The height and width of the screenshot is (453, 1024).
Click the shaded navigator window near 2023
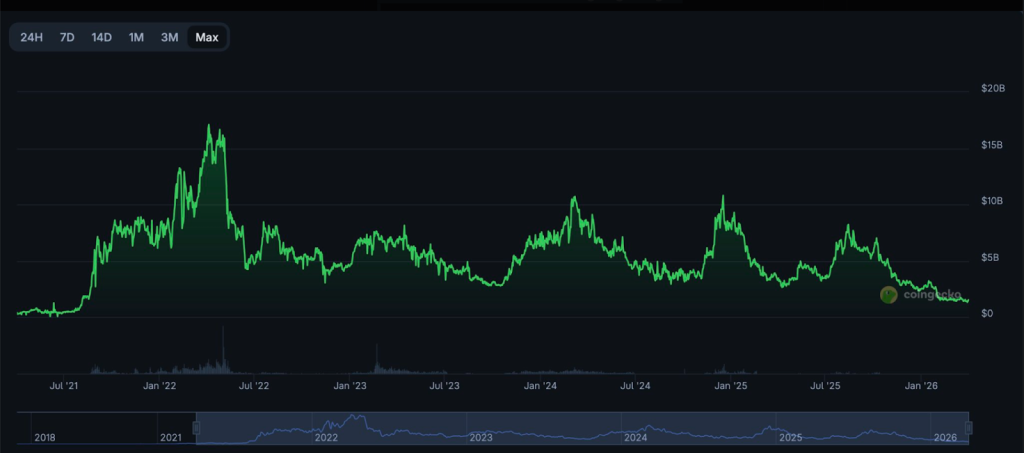[480, 428]
